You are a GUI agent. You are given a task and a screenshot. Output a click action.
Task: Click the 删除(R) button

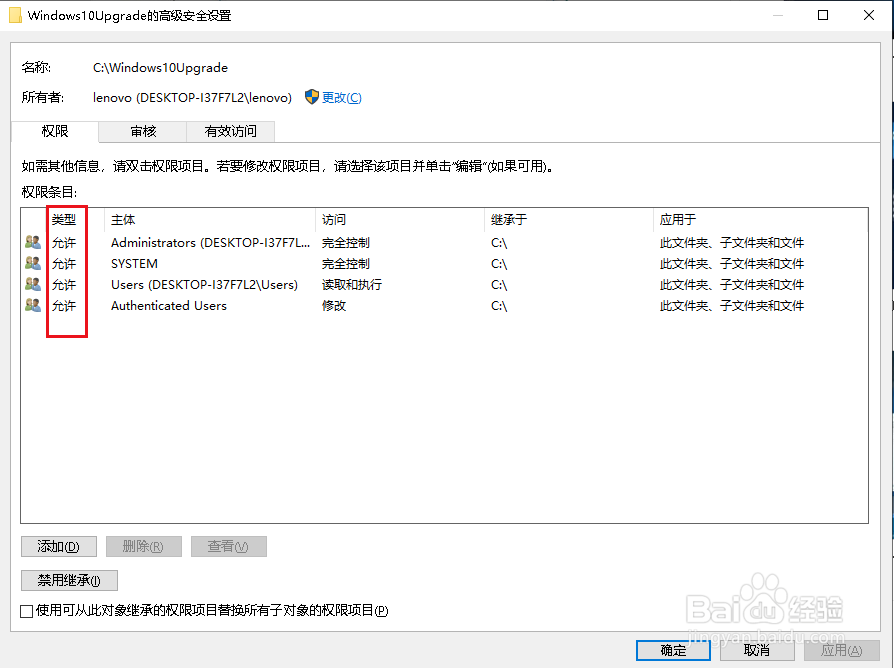[x=143, y=546]
